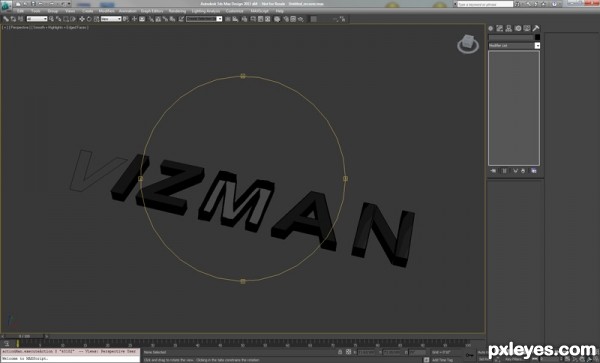Open the Perspective viewport label menu
600x363 pixels.
click(19, 28)
